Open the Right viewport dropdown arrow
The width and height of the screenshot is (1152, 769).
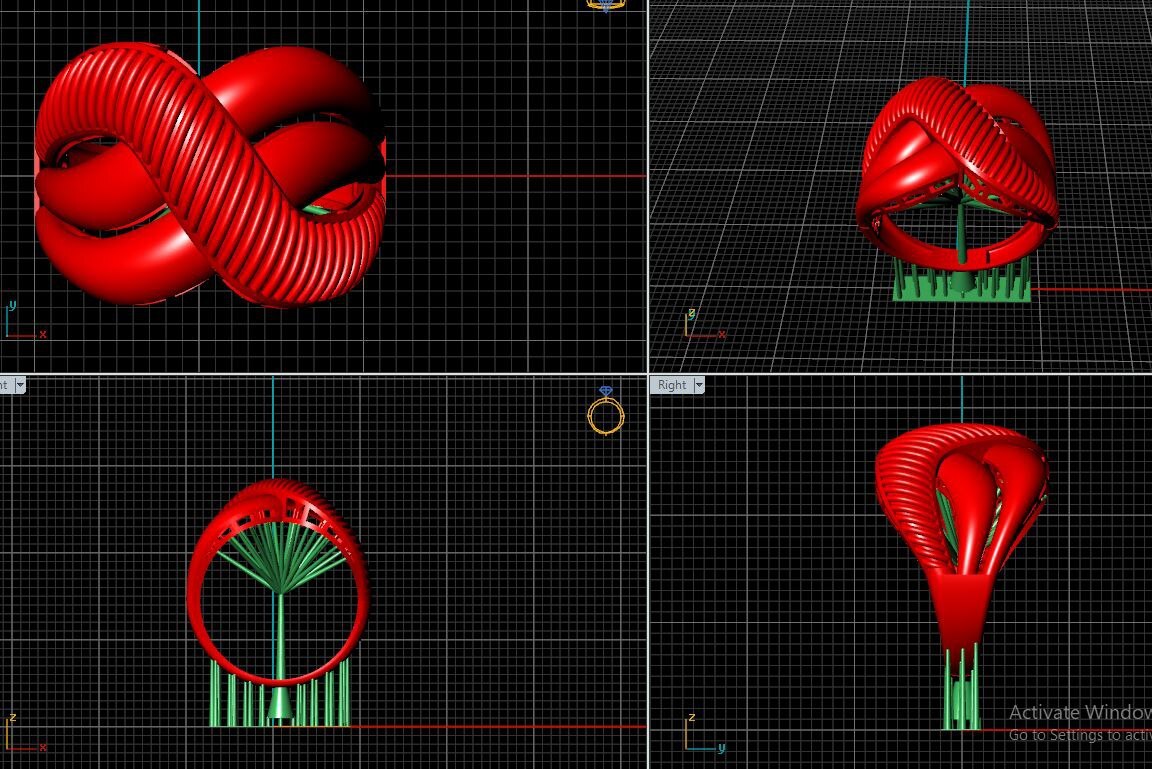click(699, 385)
